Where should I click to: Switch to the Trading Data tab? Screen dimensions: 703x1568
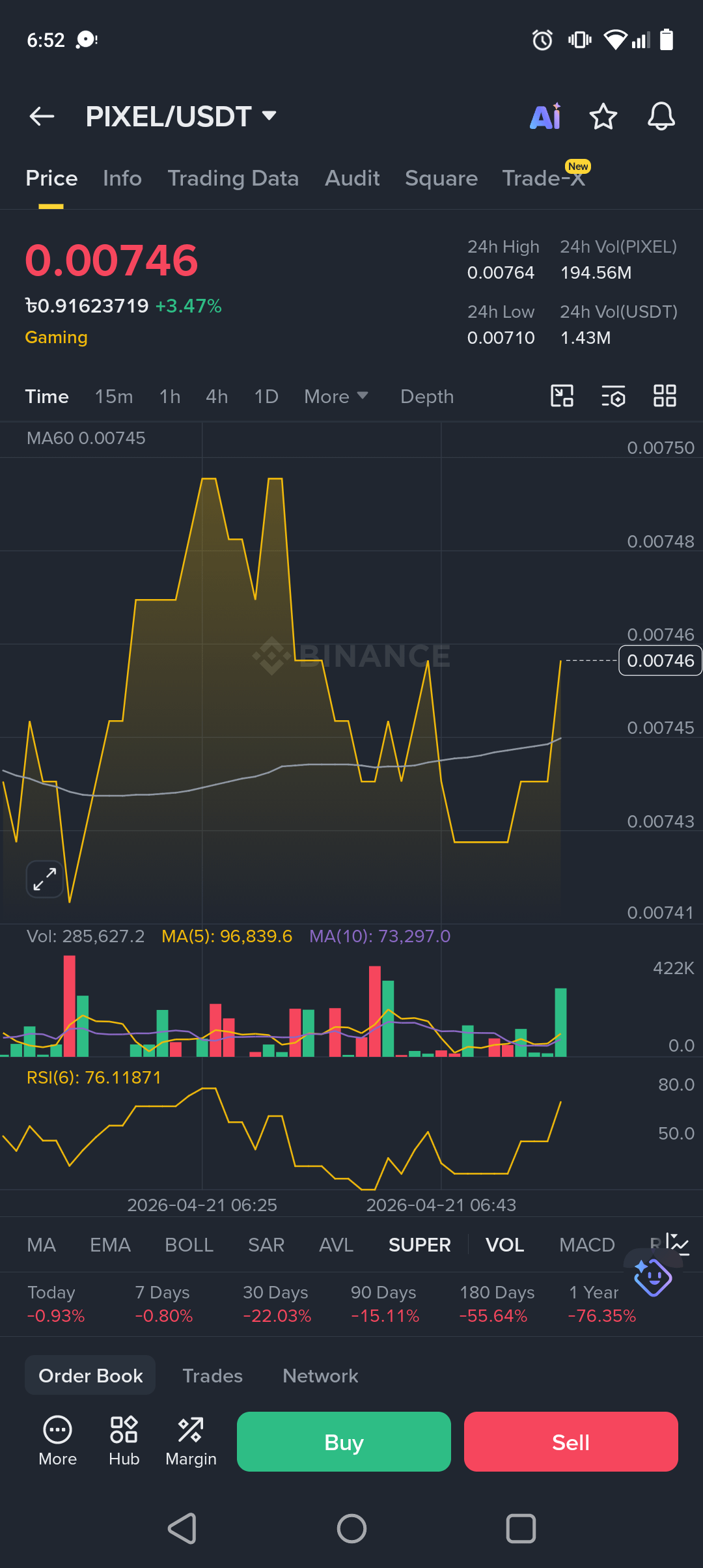coord(233,178)
